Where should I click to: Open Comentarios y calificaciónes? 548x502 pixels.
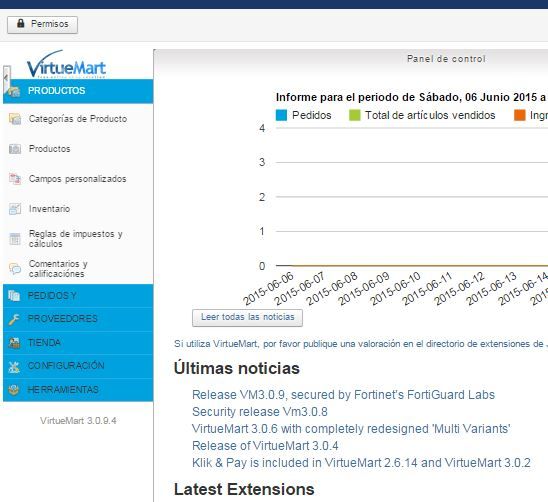[58, 268]
